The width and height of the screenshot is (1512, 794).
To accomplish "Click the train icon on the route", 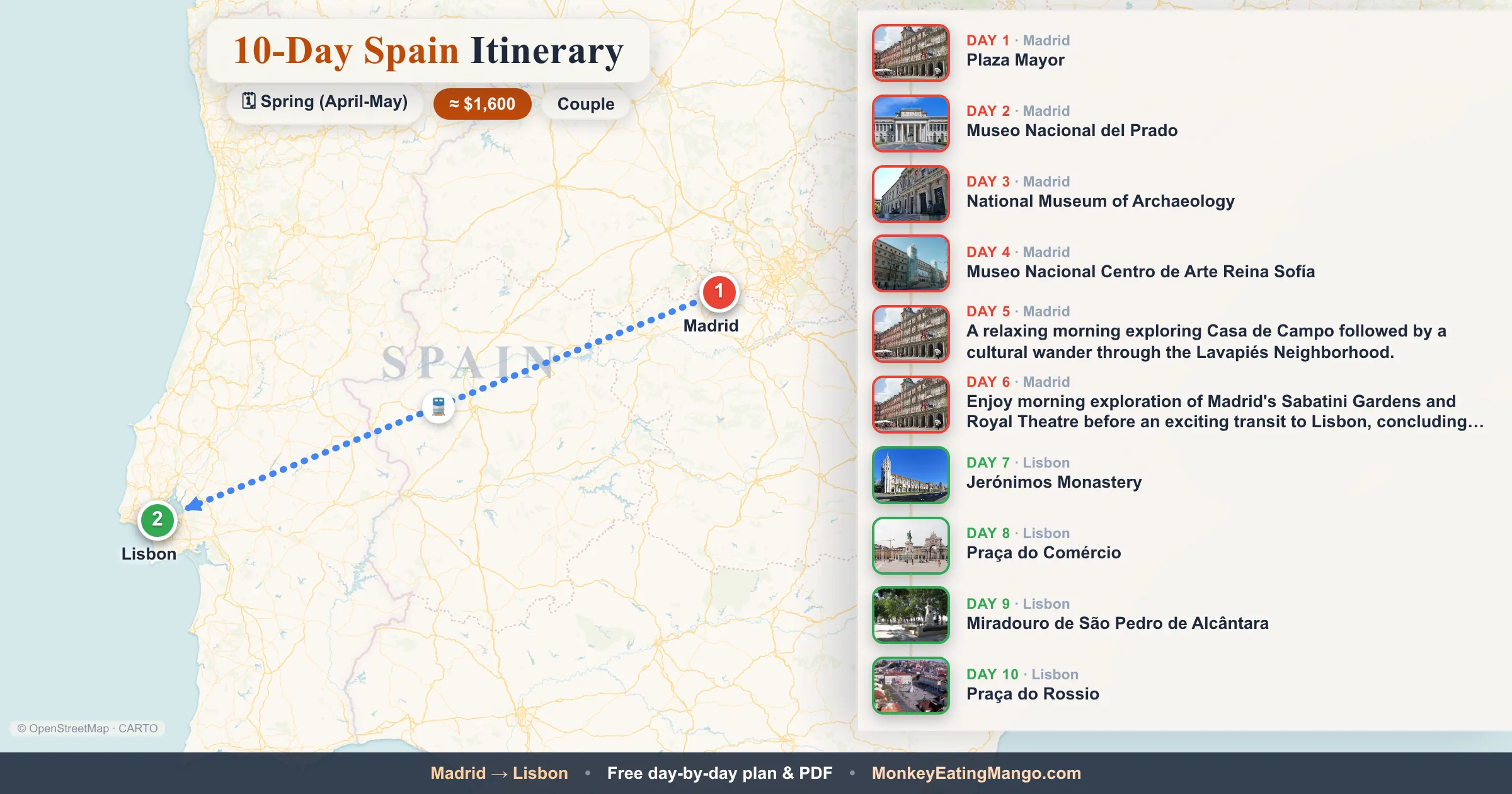I will [x=438, y=406].
